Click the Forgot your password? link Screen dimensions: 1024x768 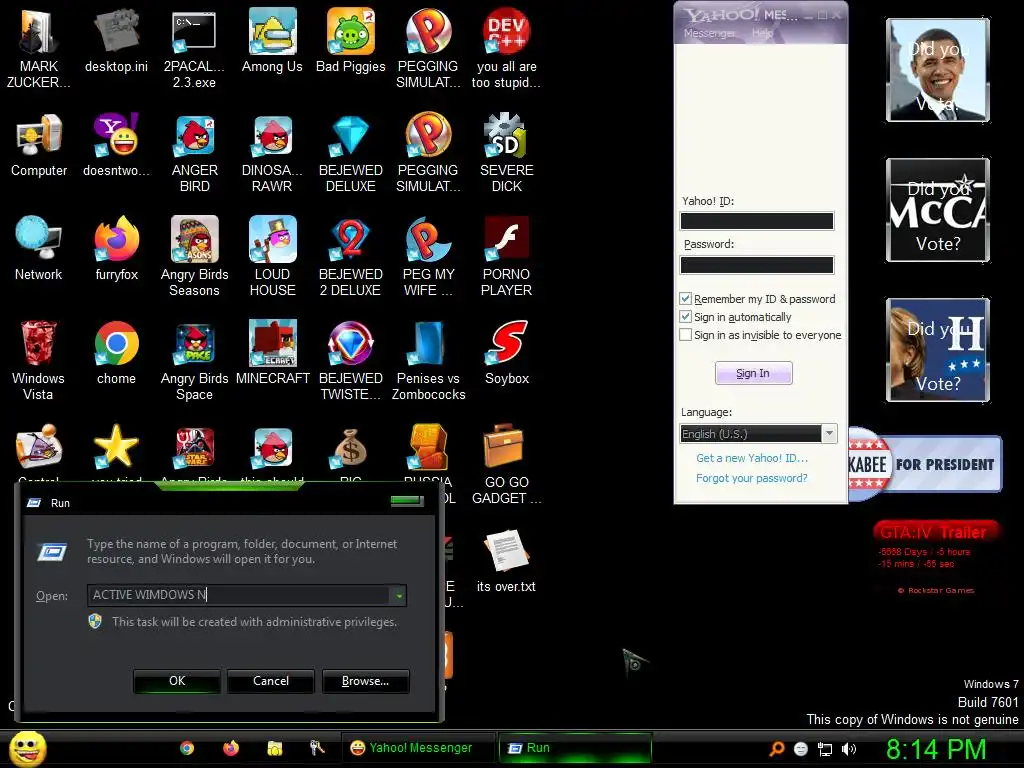coord(752,478)
